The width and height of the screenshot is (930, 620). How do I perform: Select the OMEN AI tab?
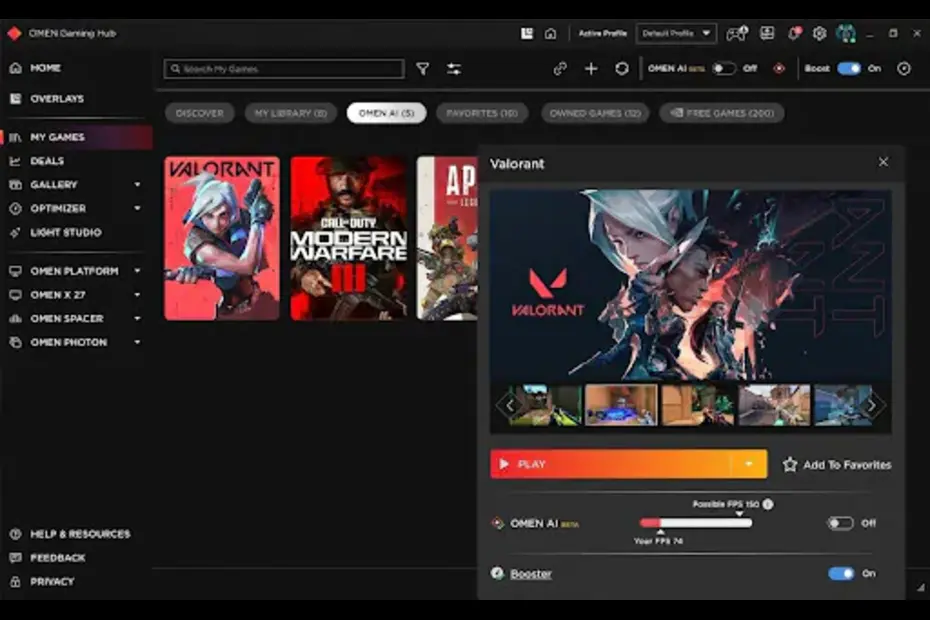(x=386, y=113)
